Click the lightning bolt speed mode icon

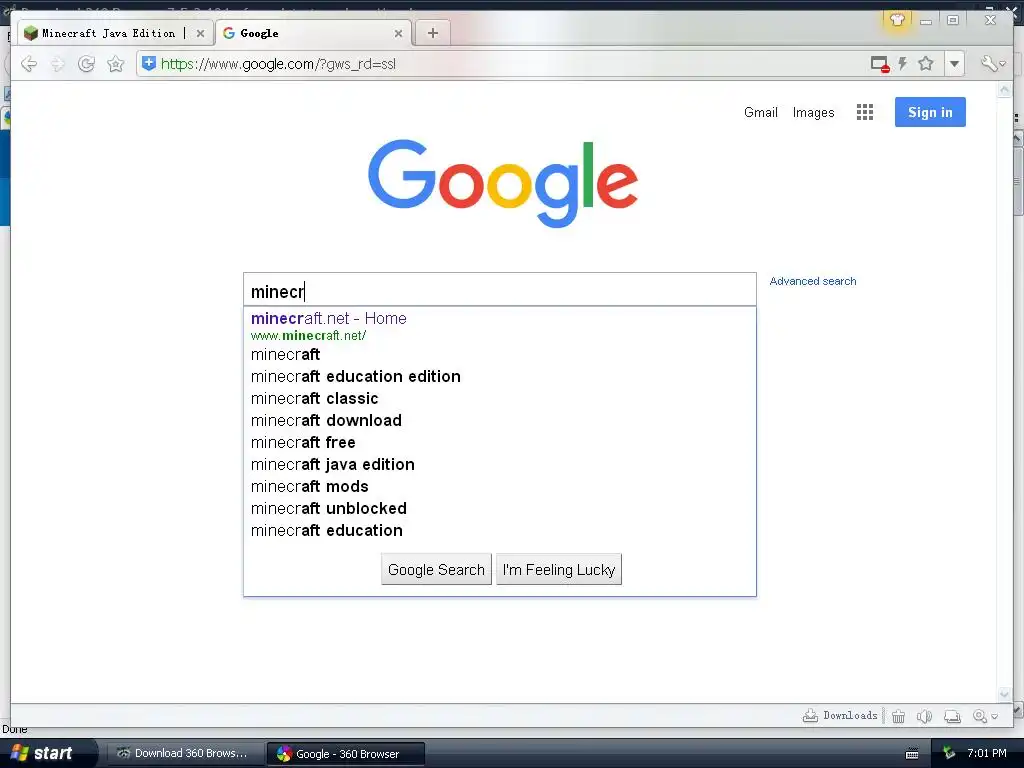click(903, 63)
